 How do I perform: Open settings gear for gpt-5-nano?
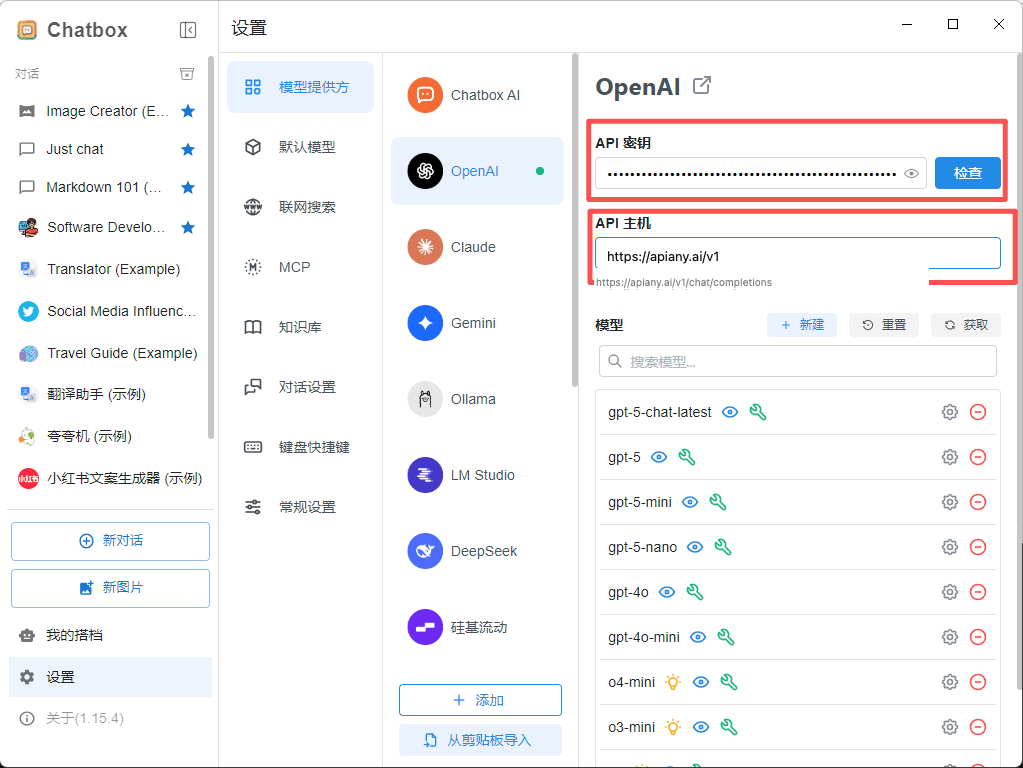tap(950, 547)
